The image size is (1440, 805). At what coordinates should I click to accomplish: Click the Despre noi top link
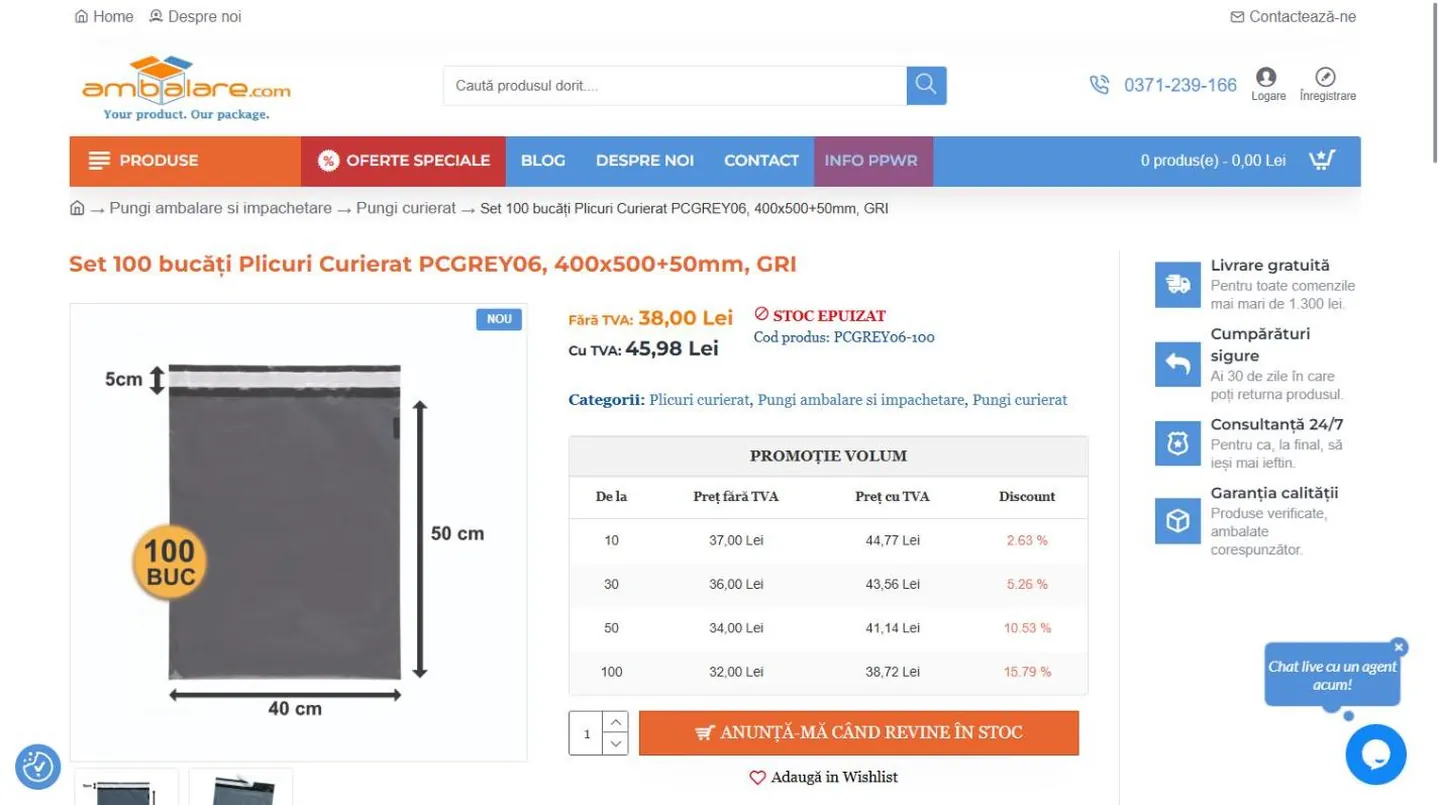[x=195, y=16]
